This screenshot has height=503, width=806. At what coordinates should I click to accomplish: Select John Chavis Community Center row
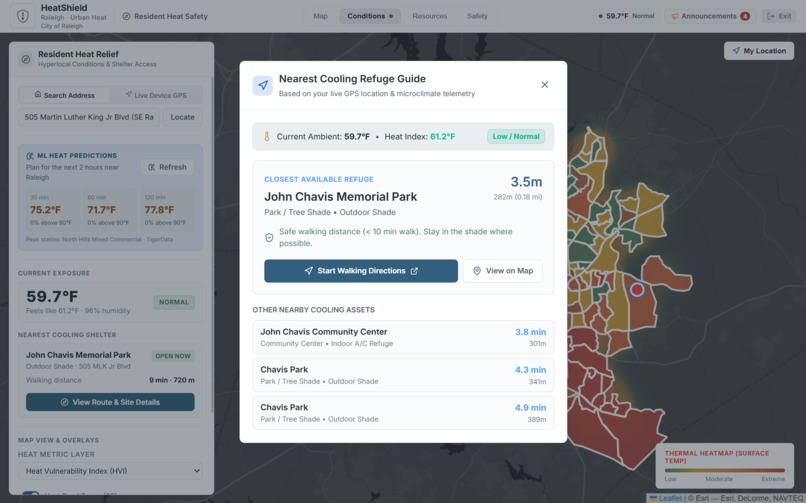tap(403, 338)
